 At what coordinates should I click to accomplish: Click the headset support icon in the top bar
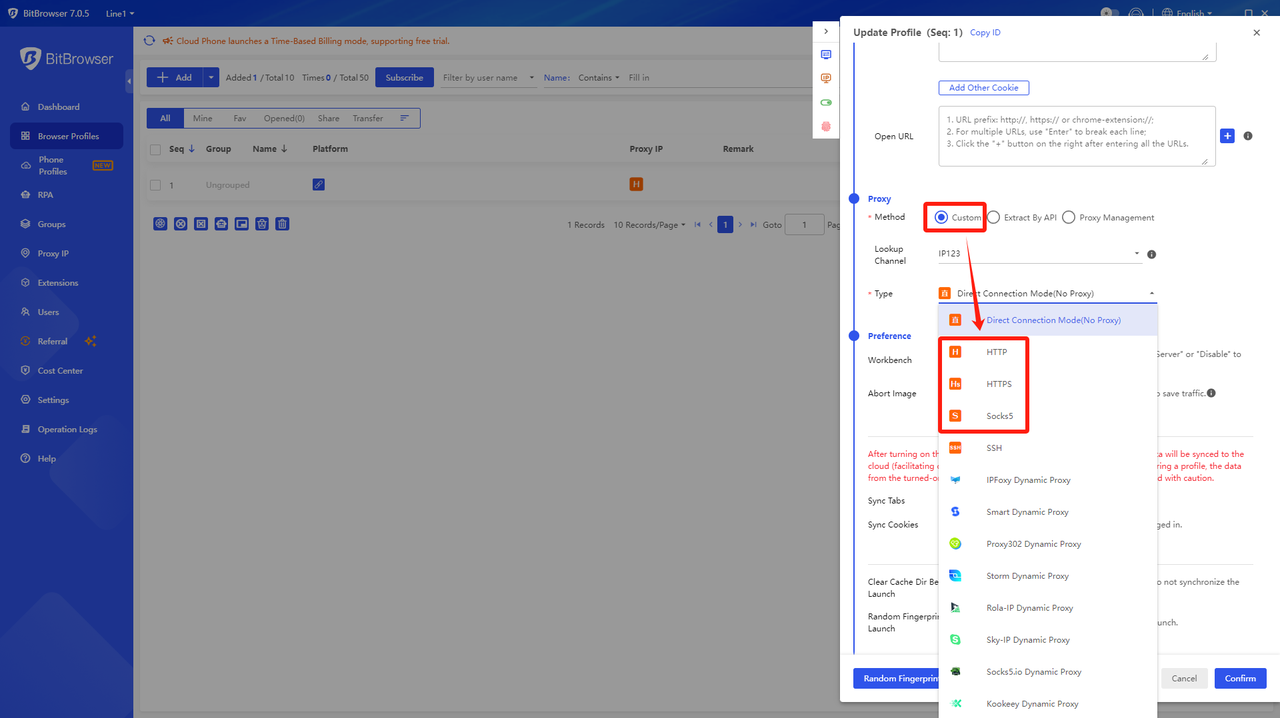[1136, 13]
